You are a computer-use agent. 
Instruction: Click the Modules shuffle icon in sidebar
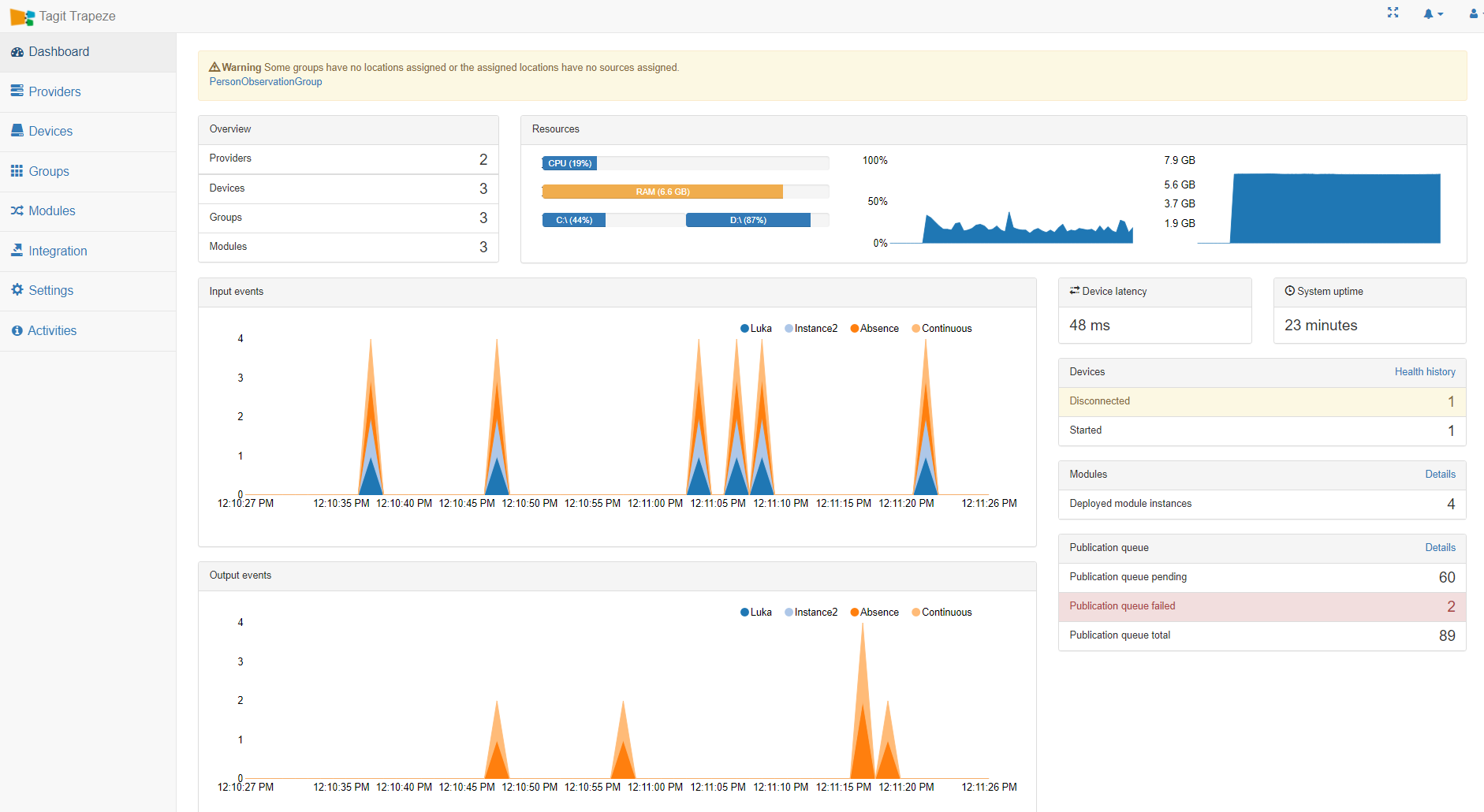pos(17,210)
